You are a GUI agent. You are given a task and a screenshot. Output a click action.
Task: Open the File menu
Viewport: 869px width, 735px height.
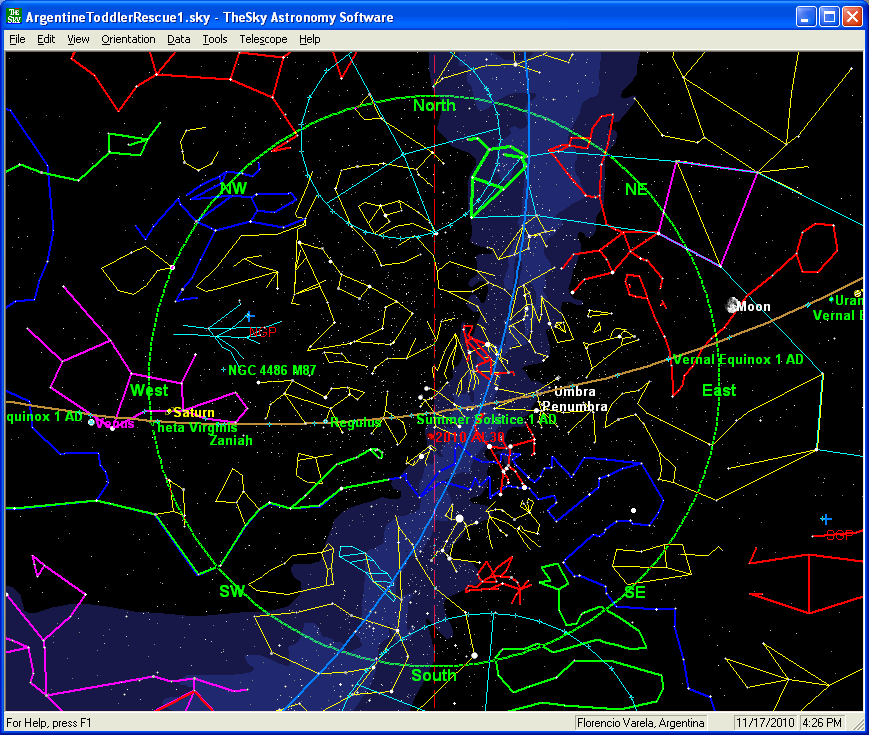17,39
